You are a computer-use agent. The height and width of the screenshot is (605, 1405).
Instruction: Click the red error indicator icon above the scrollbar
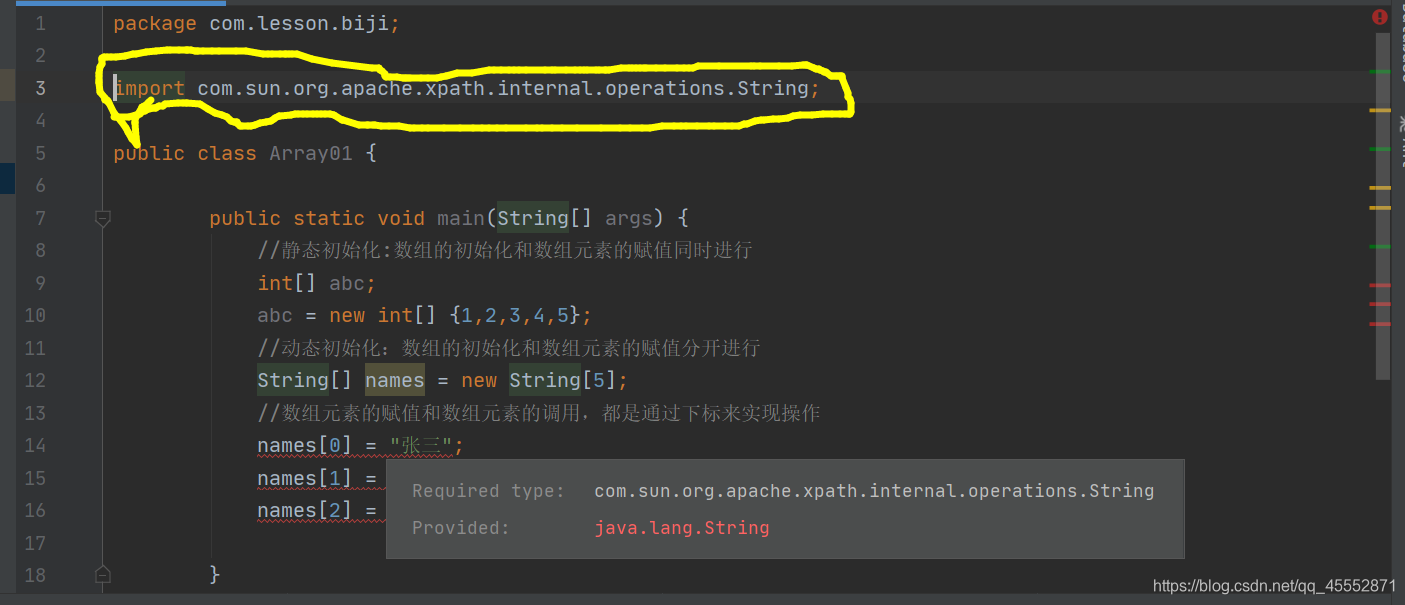[1381, 16]
